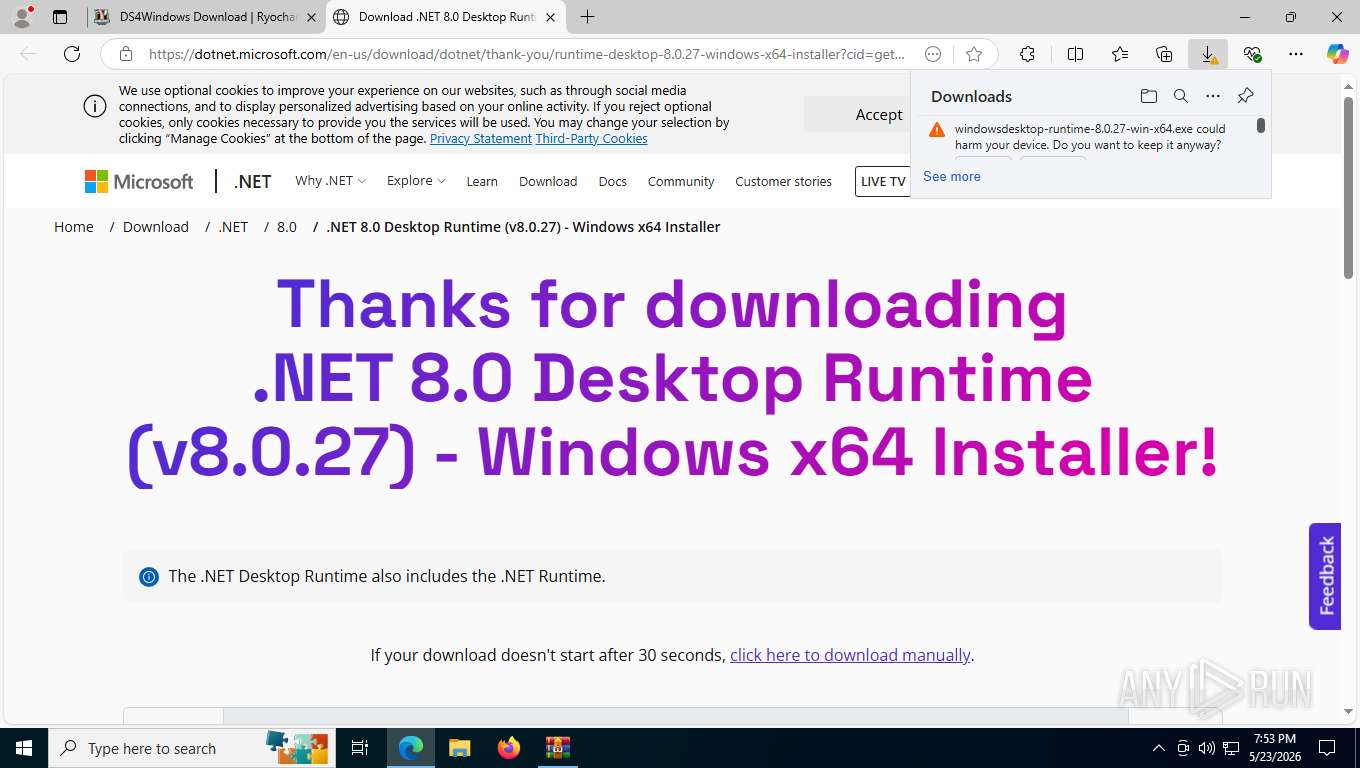Add this page to favorites
The height and width of the screenshot is (768, 1360).
[x=974, y=54]
